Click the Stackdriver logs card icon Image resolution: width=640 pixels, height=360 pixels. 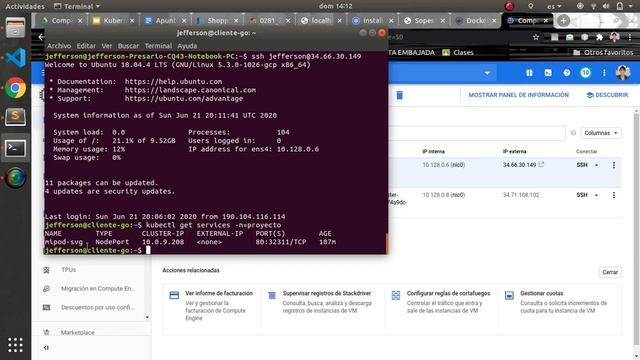click(x=271, y=295)
